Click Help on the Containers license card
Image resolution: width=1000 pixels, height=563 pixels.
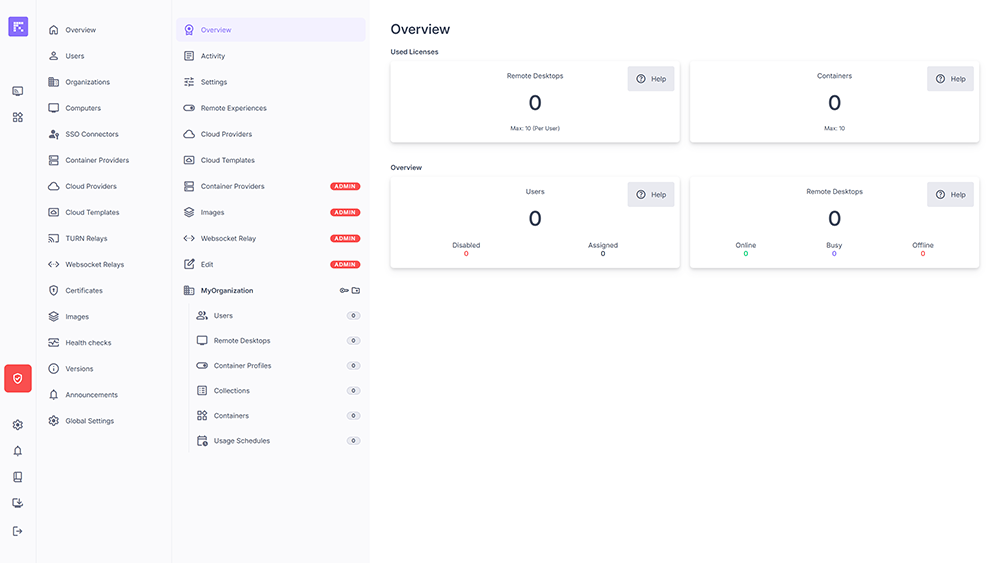tap(950, 79)
